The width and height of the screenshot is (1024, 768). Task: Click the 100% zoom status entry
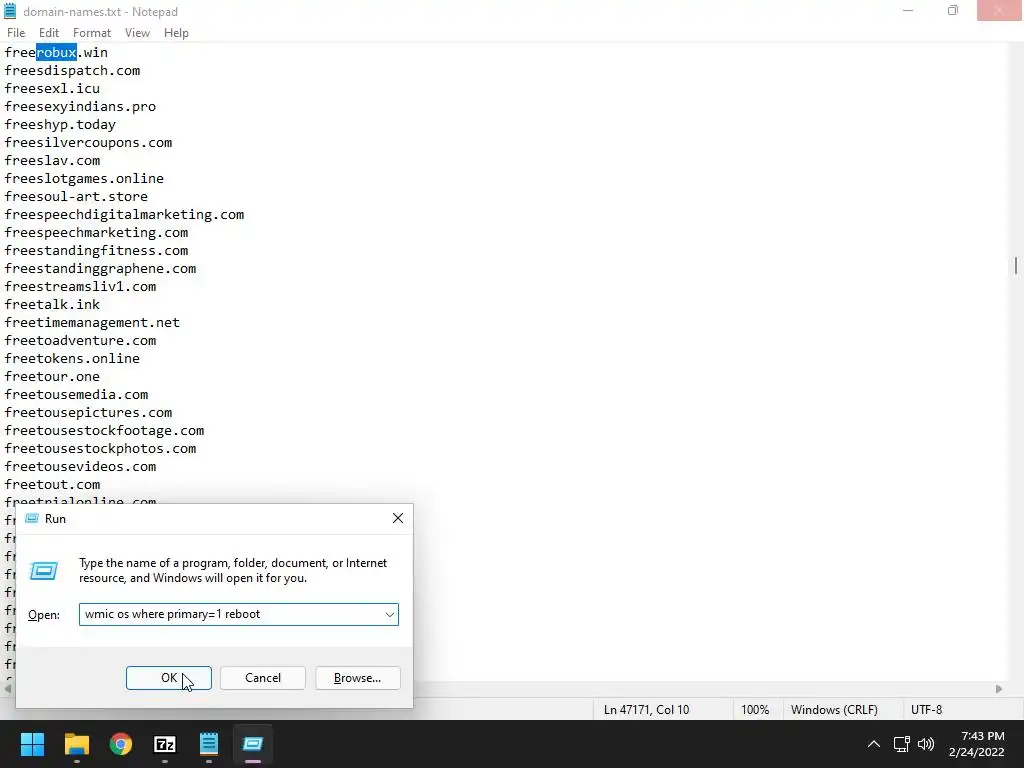pos(755,710)
